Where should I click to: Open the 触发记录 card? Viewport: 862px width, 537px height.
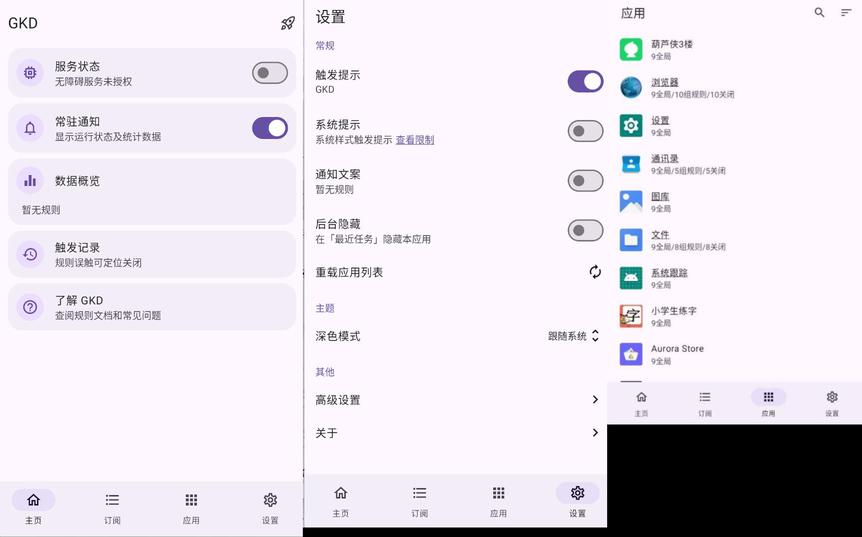152,254
